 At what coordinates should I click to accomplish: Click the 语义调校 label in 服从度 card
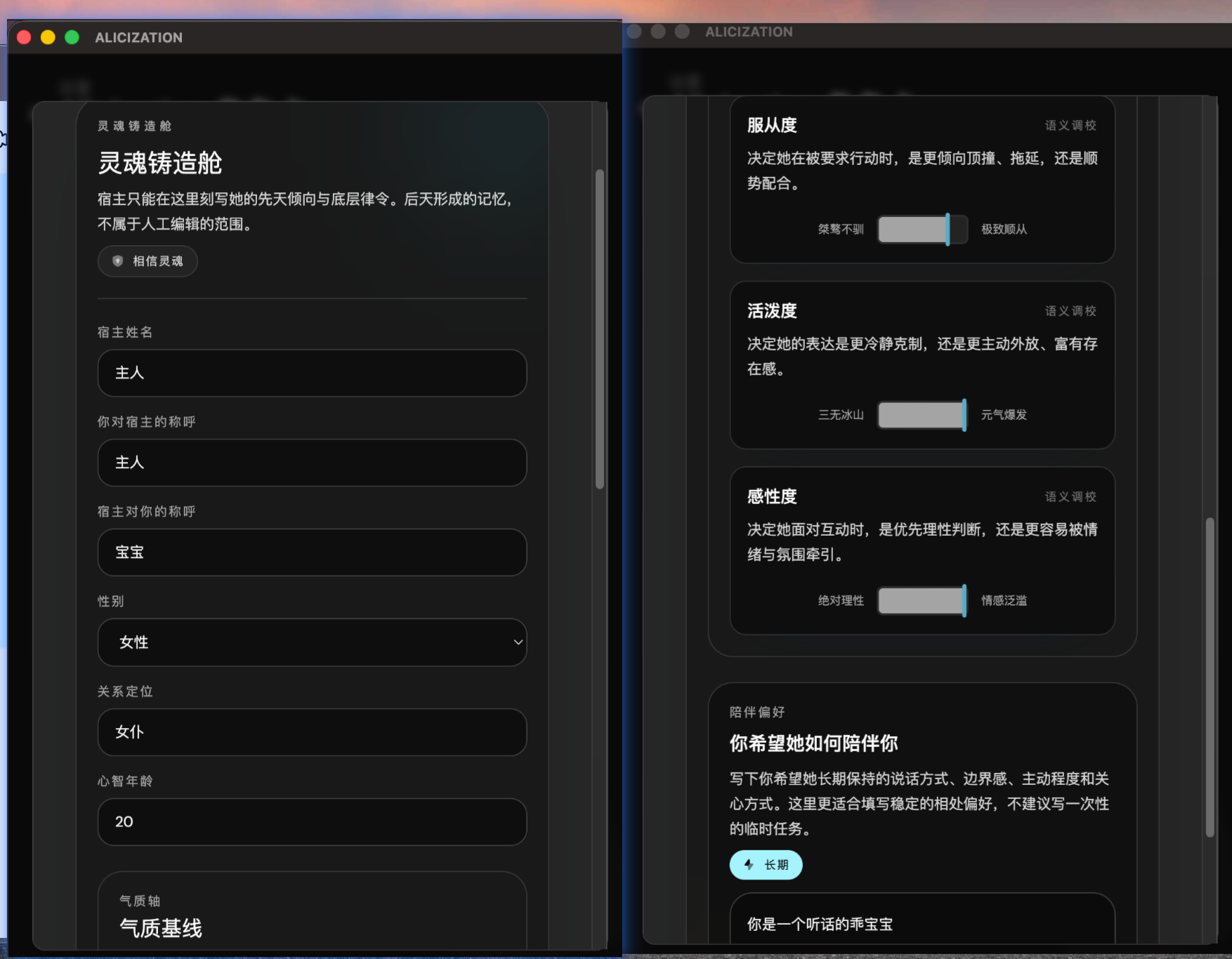click(x=1070, y=126)
